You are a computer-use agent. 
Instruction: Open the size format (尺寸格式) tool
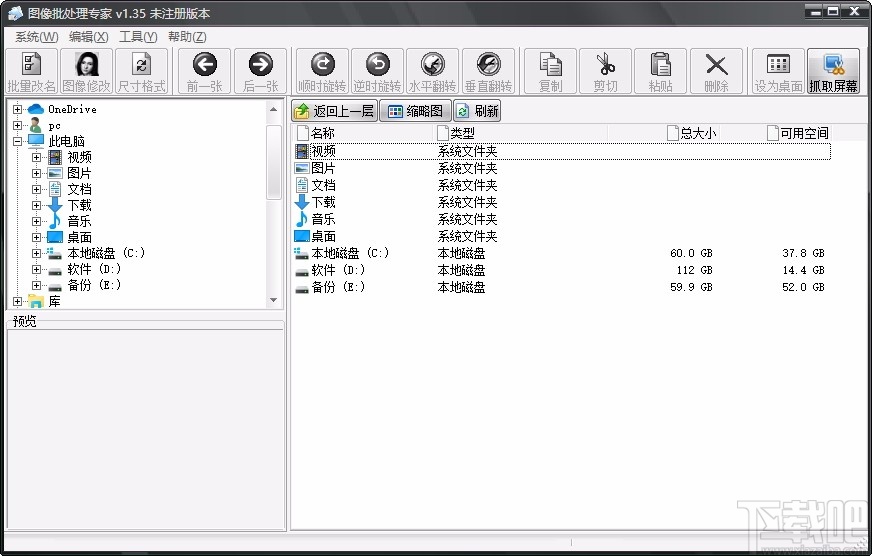click(x=141, y=71)
